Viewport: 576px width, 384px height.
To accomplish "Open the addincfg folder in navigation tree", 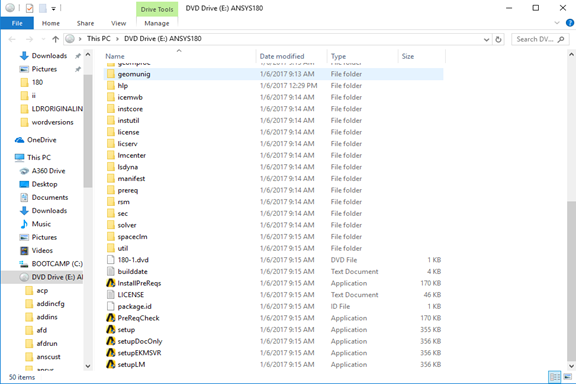I will click(x=45, y=304).
